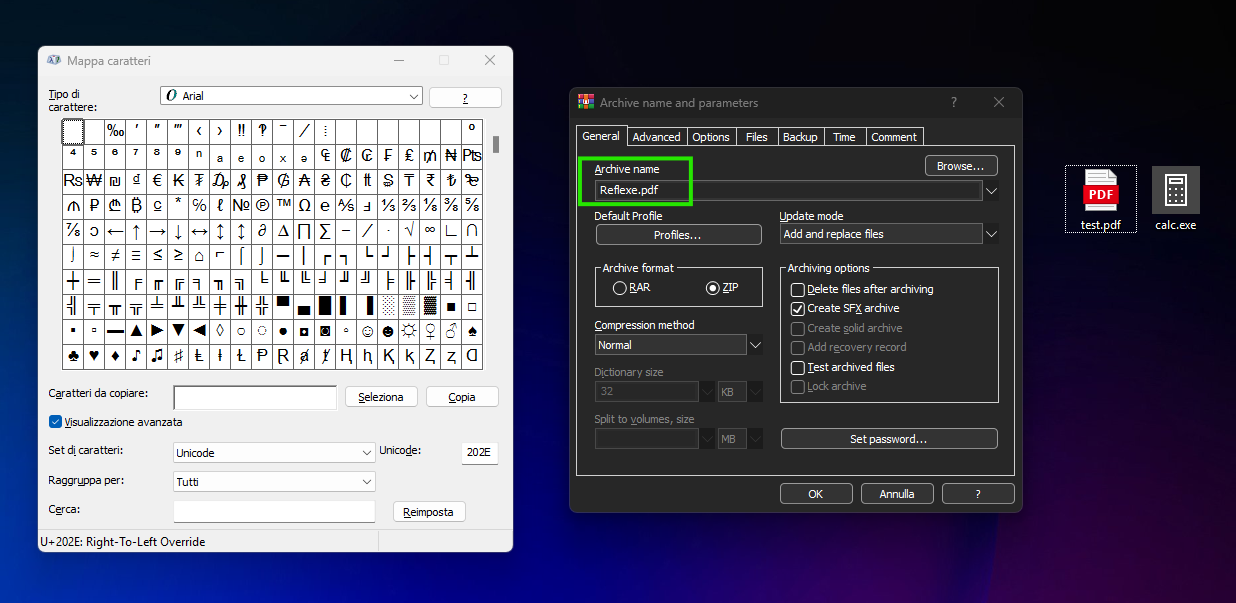Image resolution: width=1236 pixels, height=603 pixels.
Task: Select the square root √ character
Action: tap(409, 231)
